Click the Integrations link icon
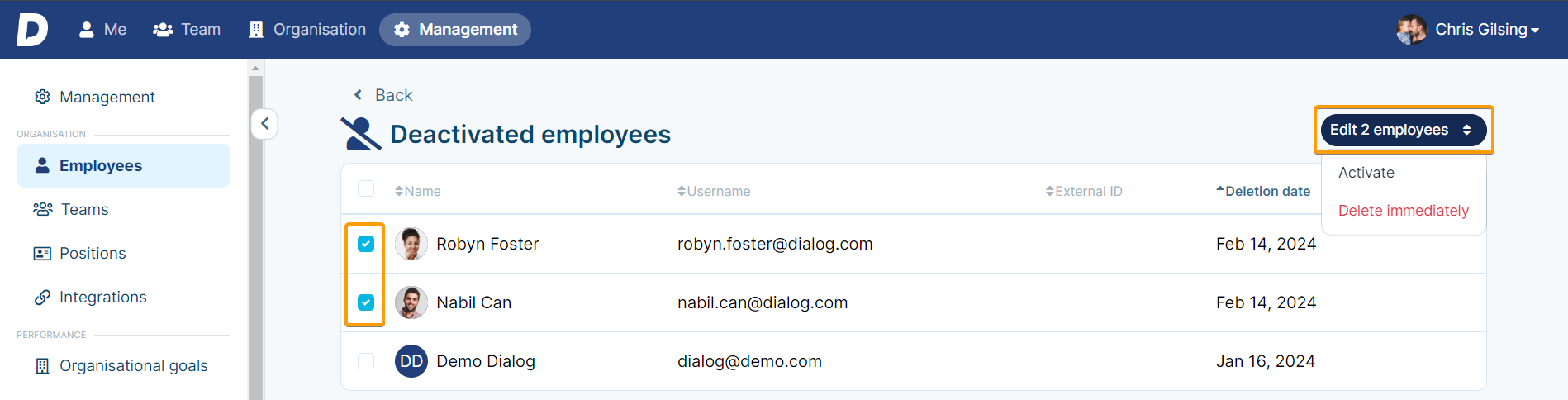Viewport: 1568px width, 400px height. click(42, 297)
